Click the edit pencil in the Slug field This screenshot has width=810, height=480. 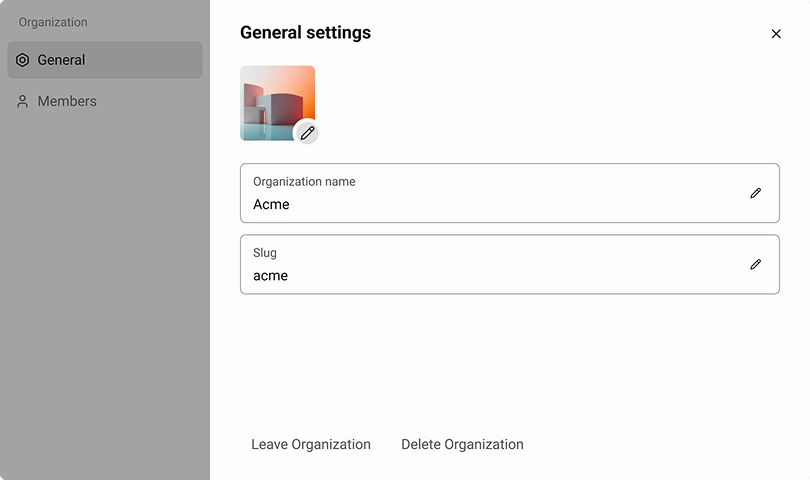pos(755,265)
